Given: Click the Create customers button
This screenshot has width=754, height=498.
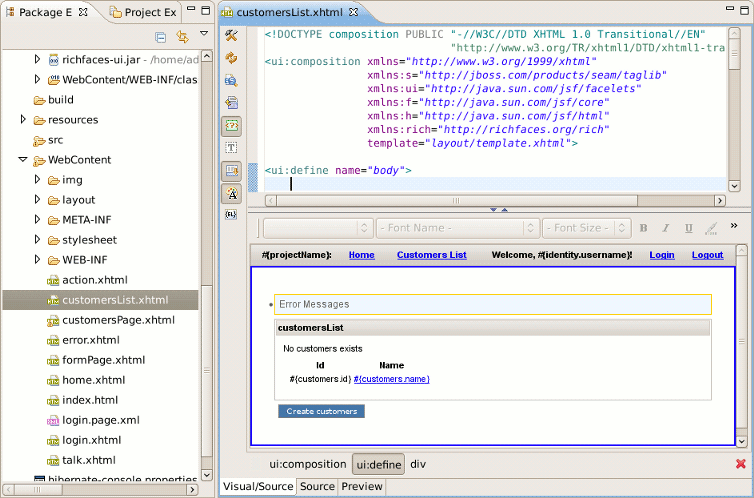Looking at the screenshot, I should point(321,411).
